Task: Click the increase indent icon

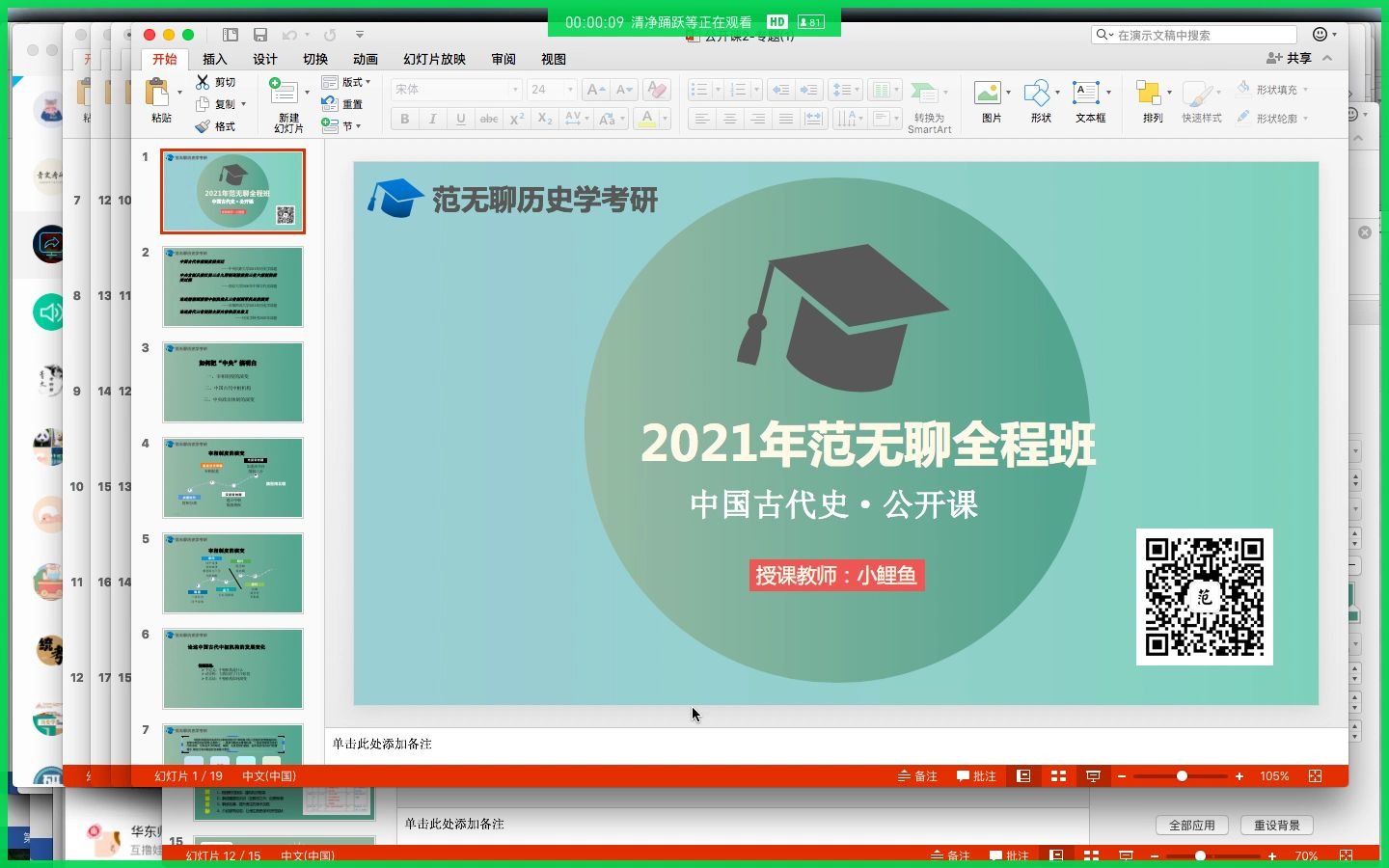Action: pyautogui.click(x=808, y=90)
